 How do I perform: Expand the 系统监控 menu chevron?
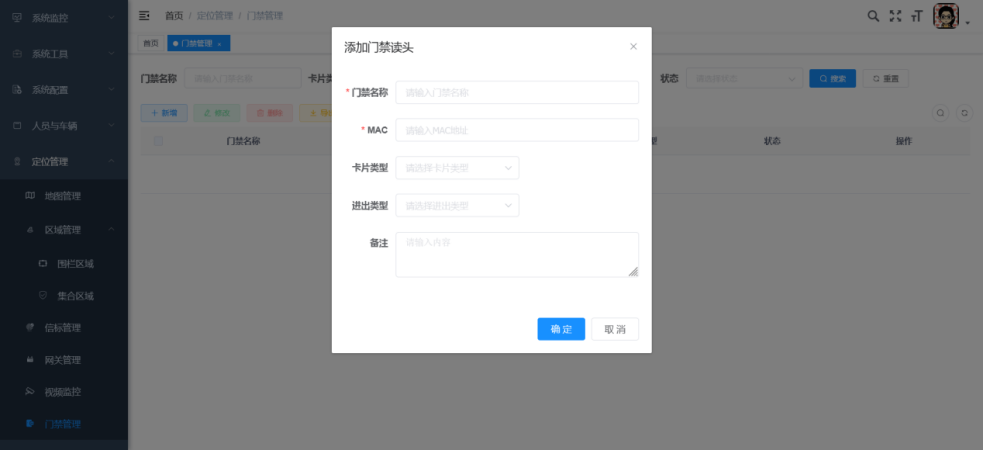coord(111,18)
